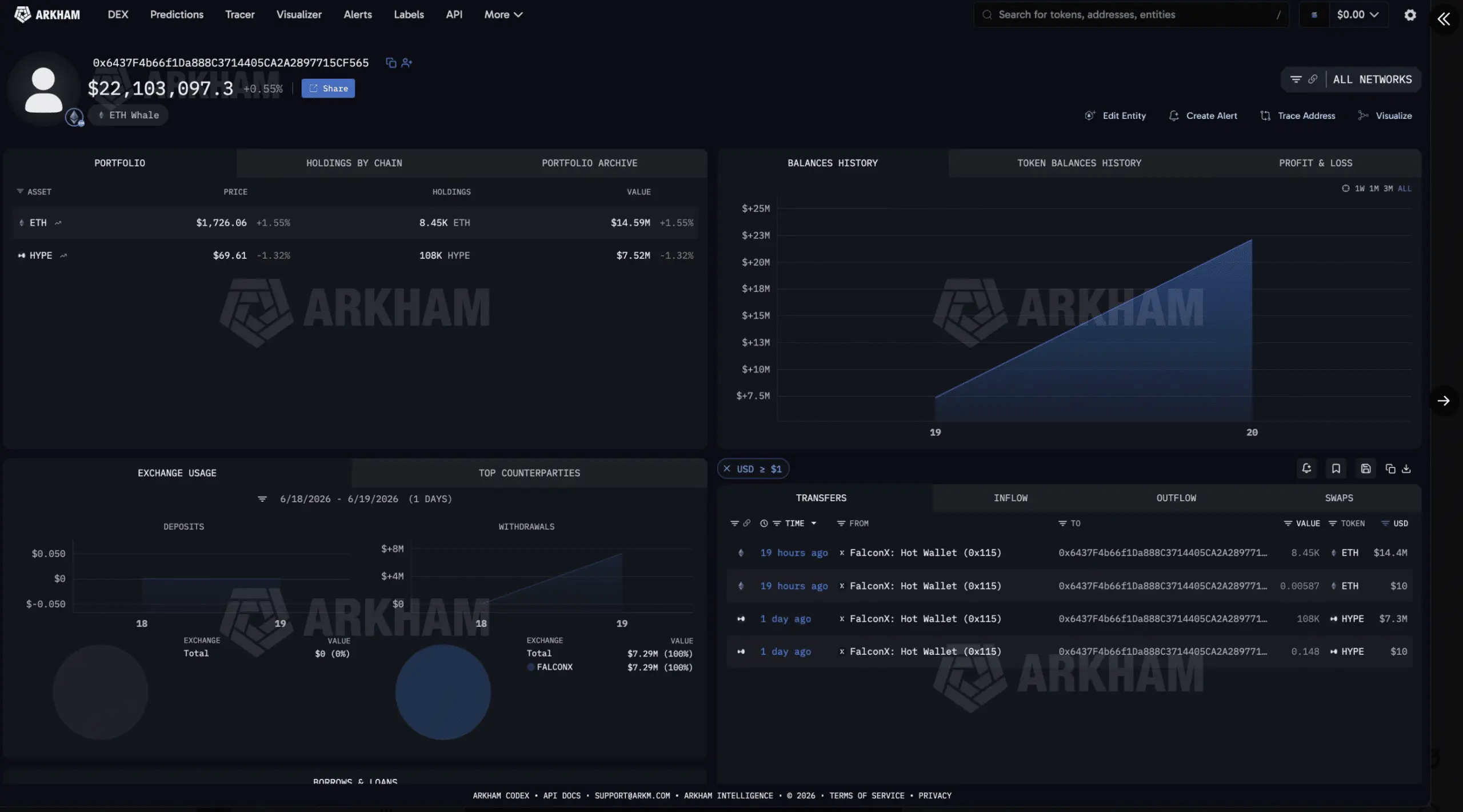The image size is (1463, 812).
Task: Click the save disk icon above the transfers table
Action: [x=1366, y=469]
